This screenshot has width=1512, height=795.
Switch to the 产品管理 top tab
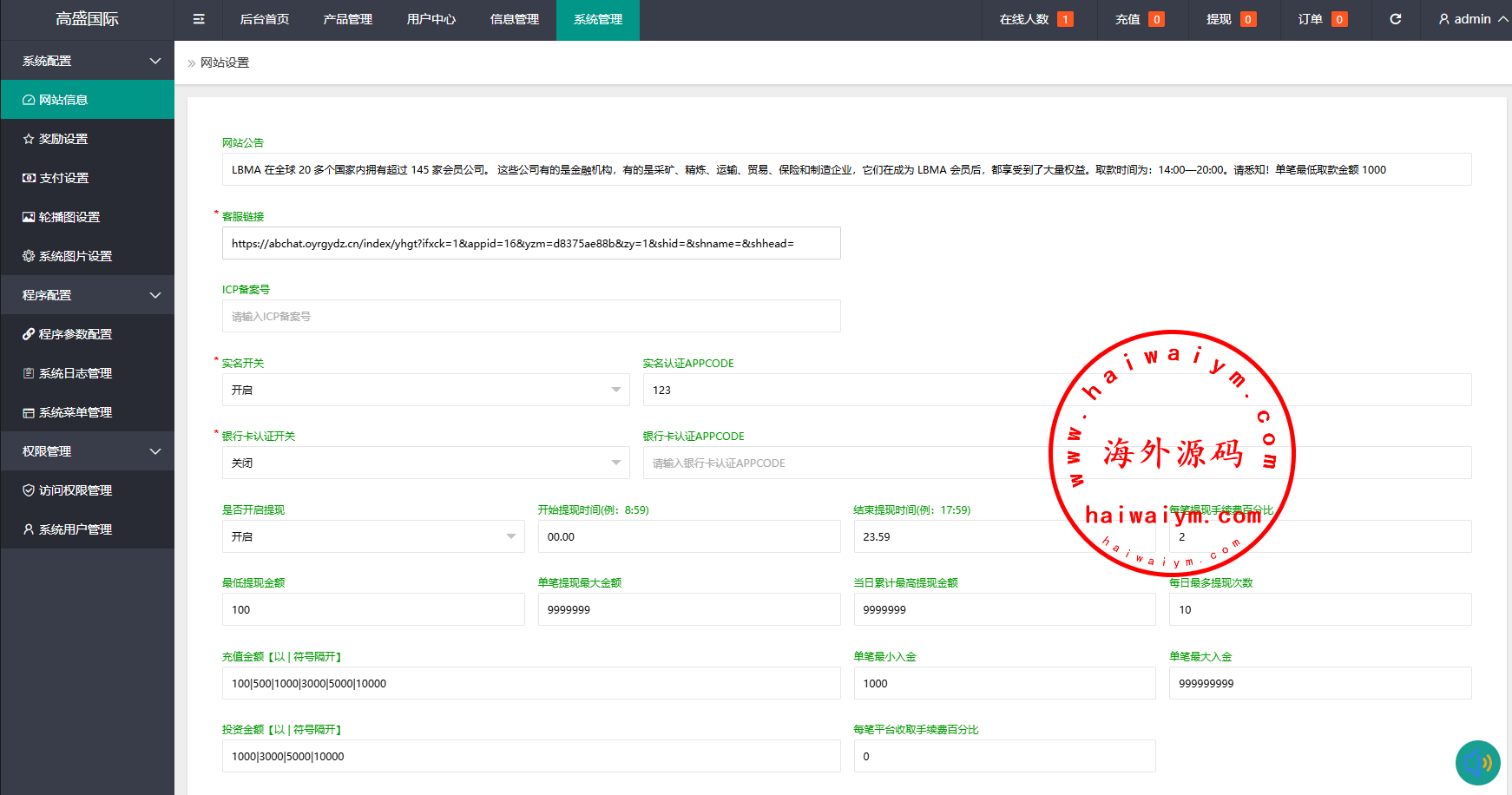tap(347, 19)
